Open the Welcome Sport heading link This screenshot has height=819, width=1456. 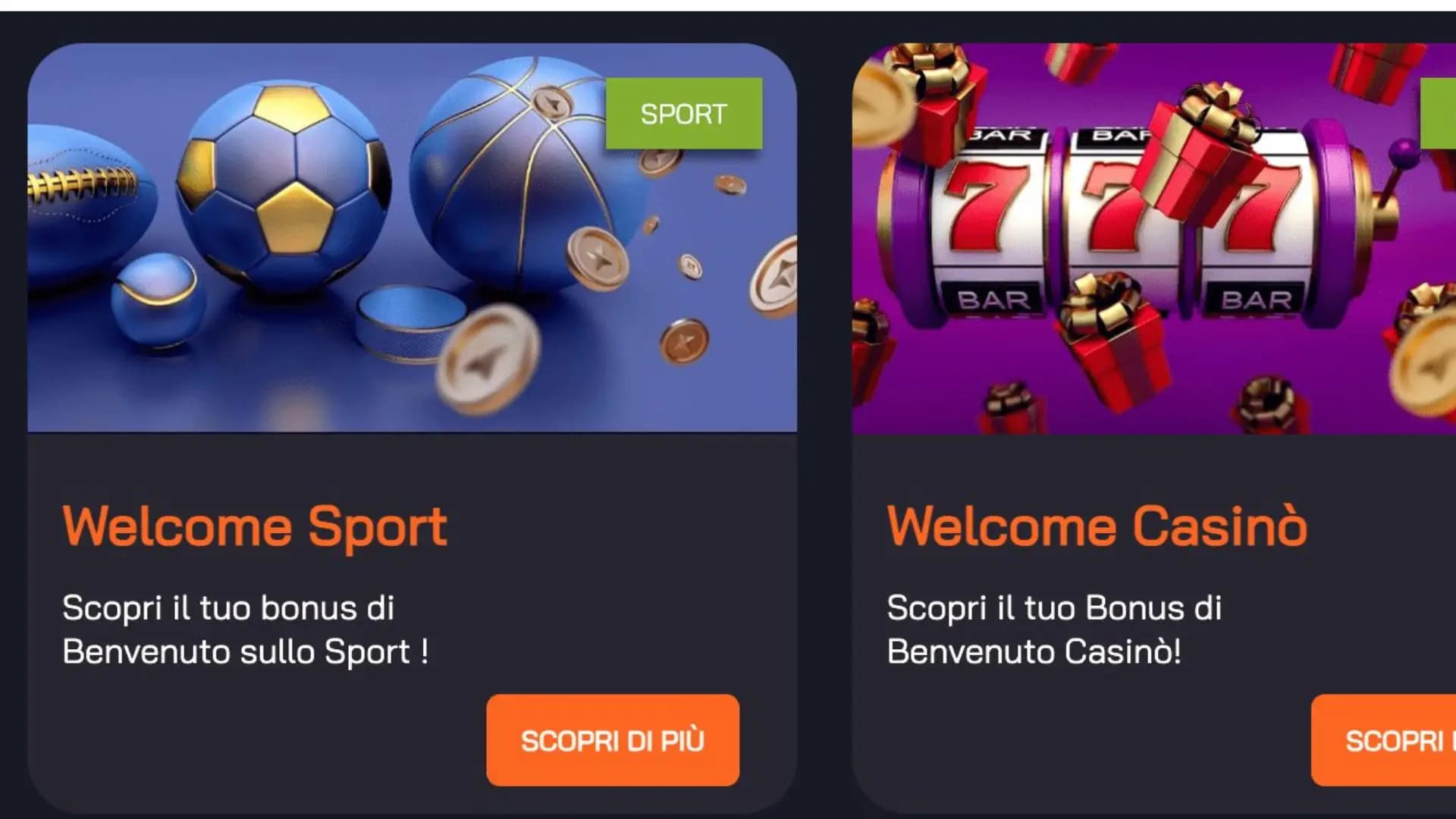[255, 526]
